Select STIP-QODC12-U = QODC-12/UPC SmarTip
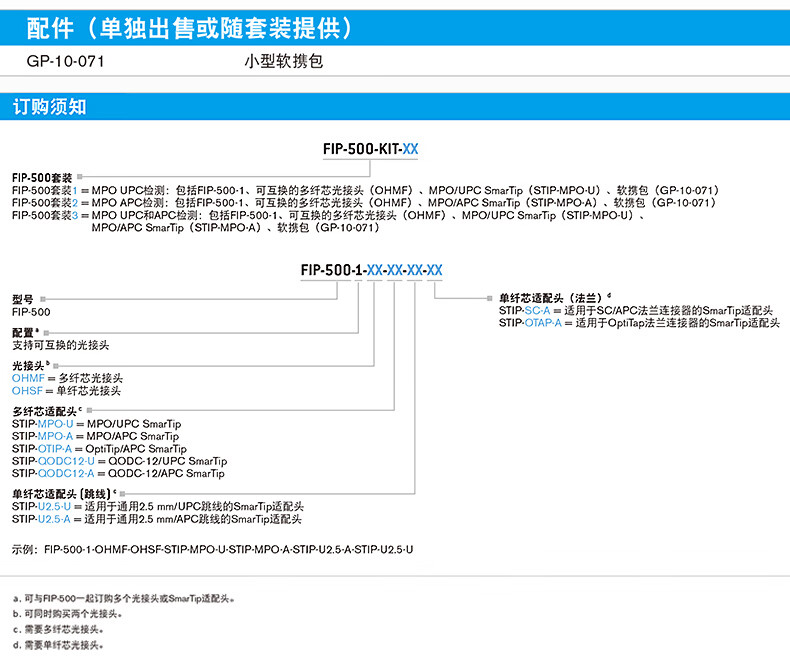This screenshot has width=790, height=672. point(119,461)
